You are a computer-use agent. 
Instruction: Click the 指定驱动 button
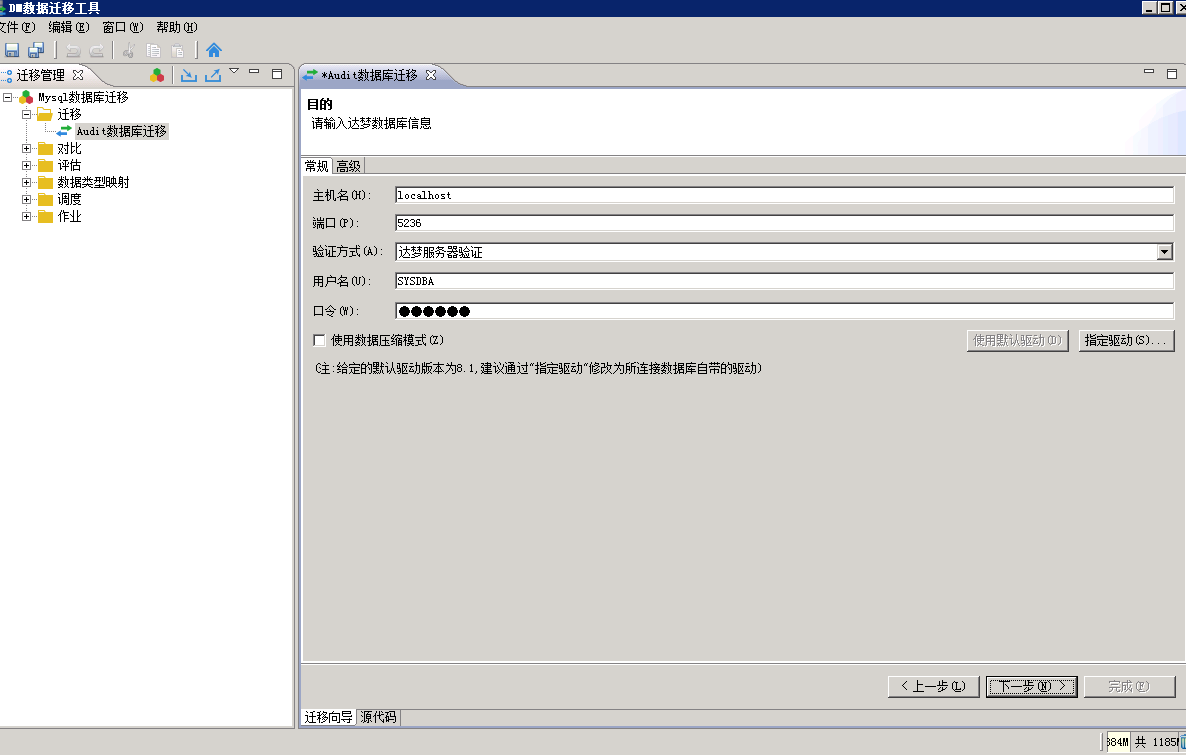point(1125,341)
